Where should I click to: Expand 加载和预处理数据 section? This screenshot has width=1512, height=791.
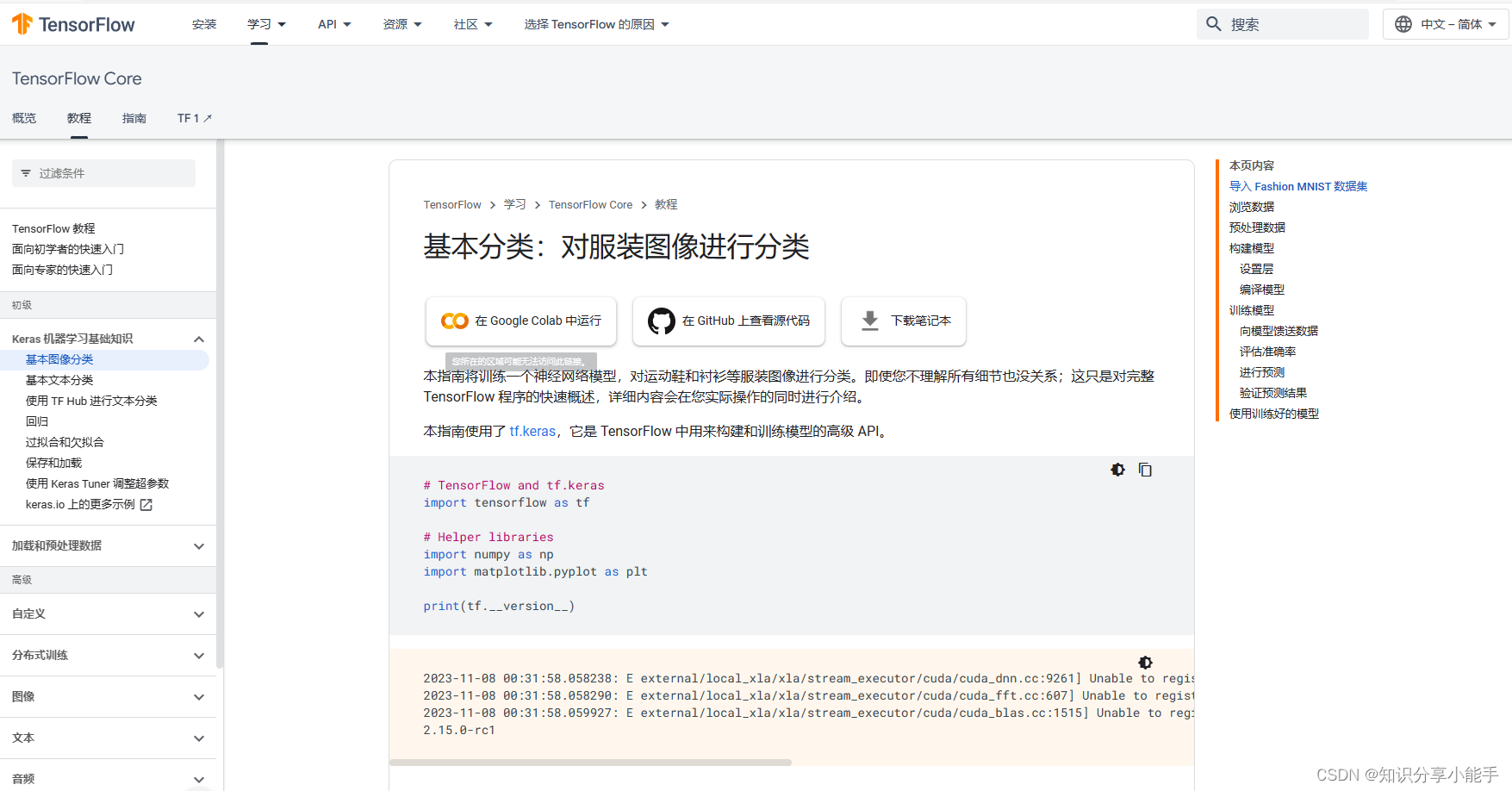pos(199,546)
